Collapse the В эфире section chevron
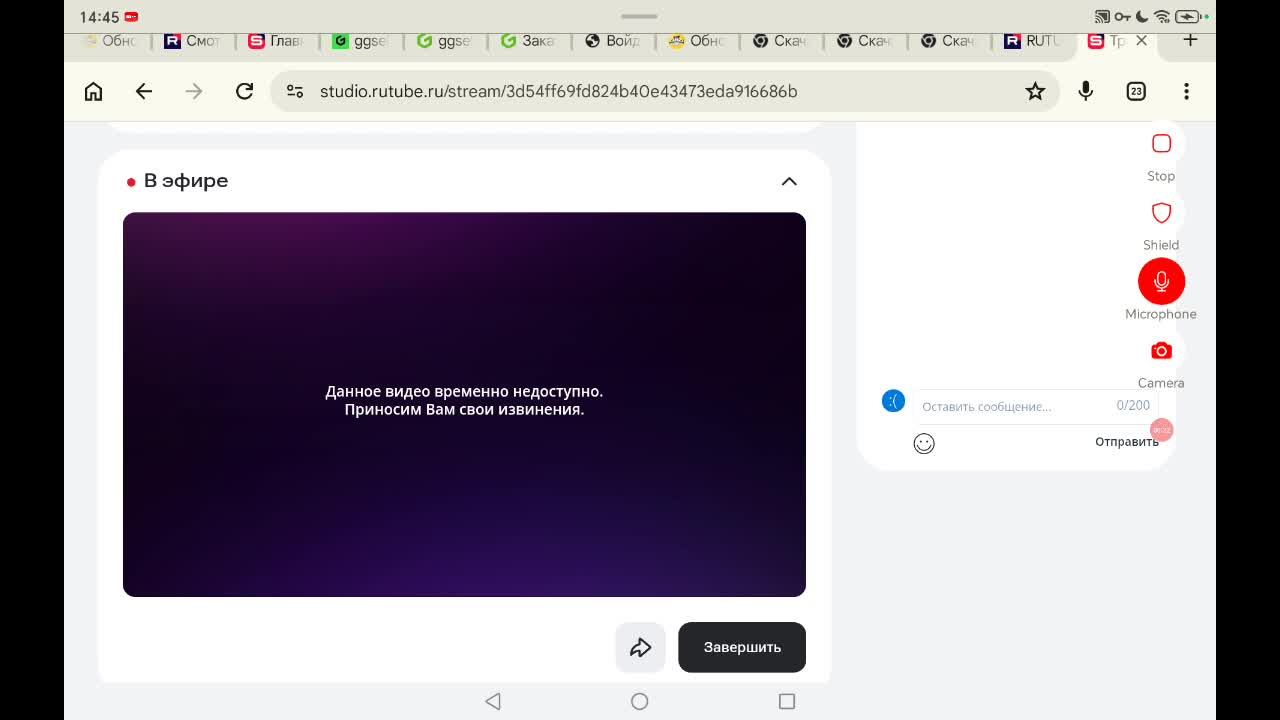This screenshot has height=720, width=1280. [x=789, y=181]
